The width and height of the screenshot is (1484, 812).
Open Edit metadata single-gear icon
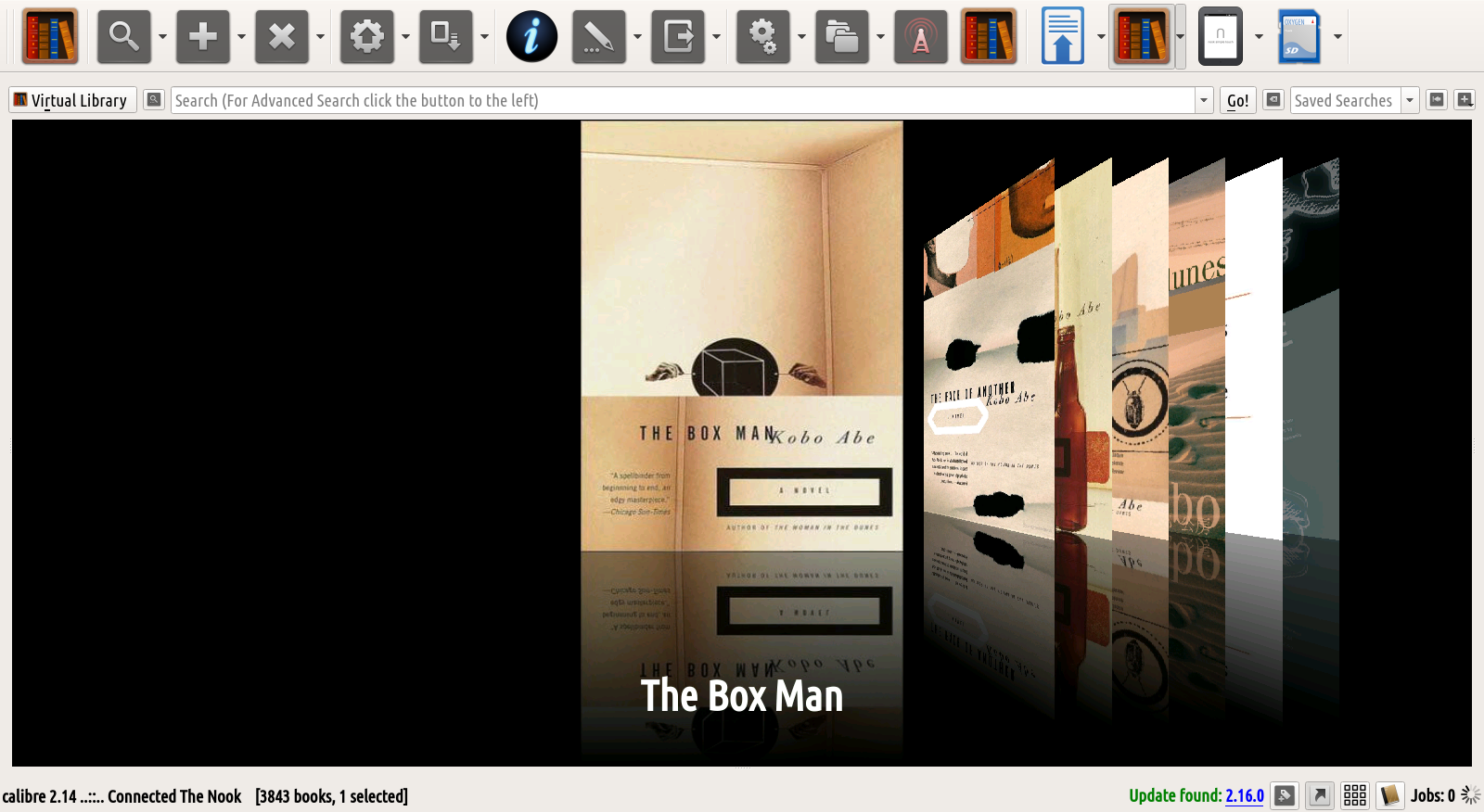[x=367, y=37]
